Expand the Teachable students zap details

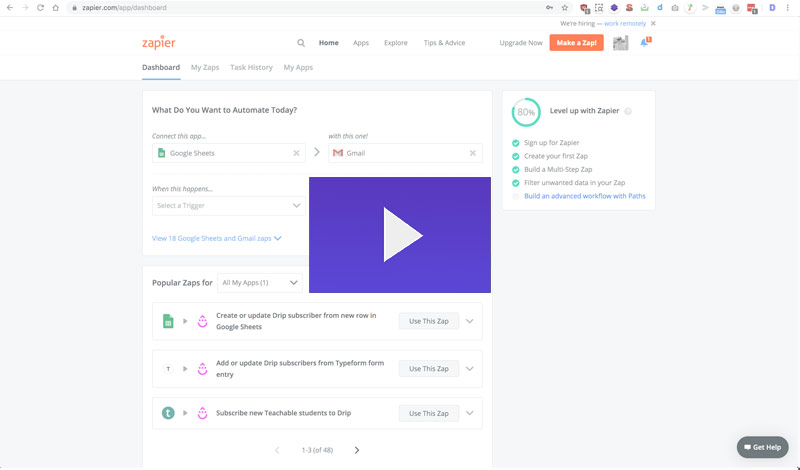tap(470, 413)
